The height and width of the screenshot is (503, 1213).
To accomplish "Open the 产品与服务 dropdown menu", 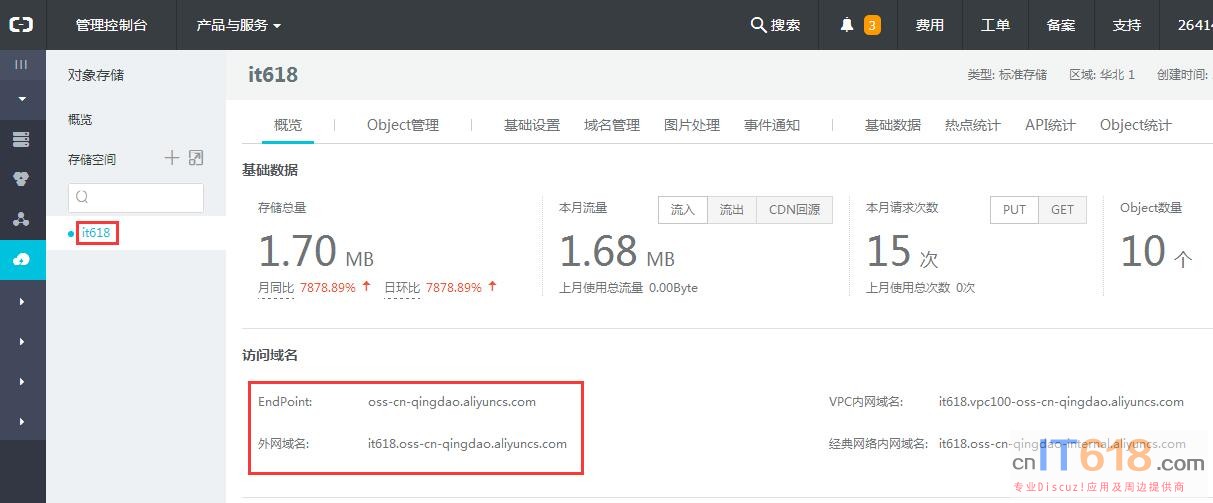I will pos(238,25).
